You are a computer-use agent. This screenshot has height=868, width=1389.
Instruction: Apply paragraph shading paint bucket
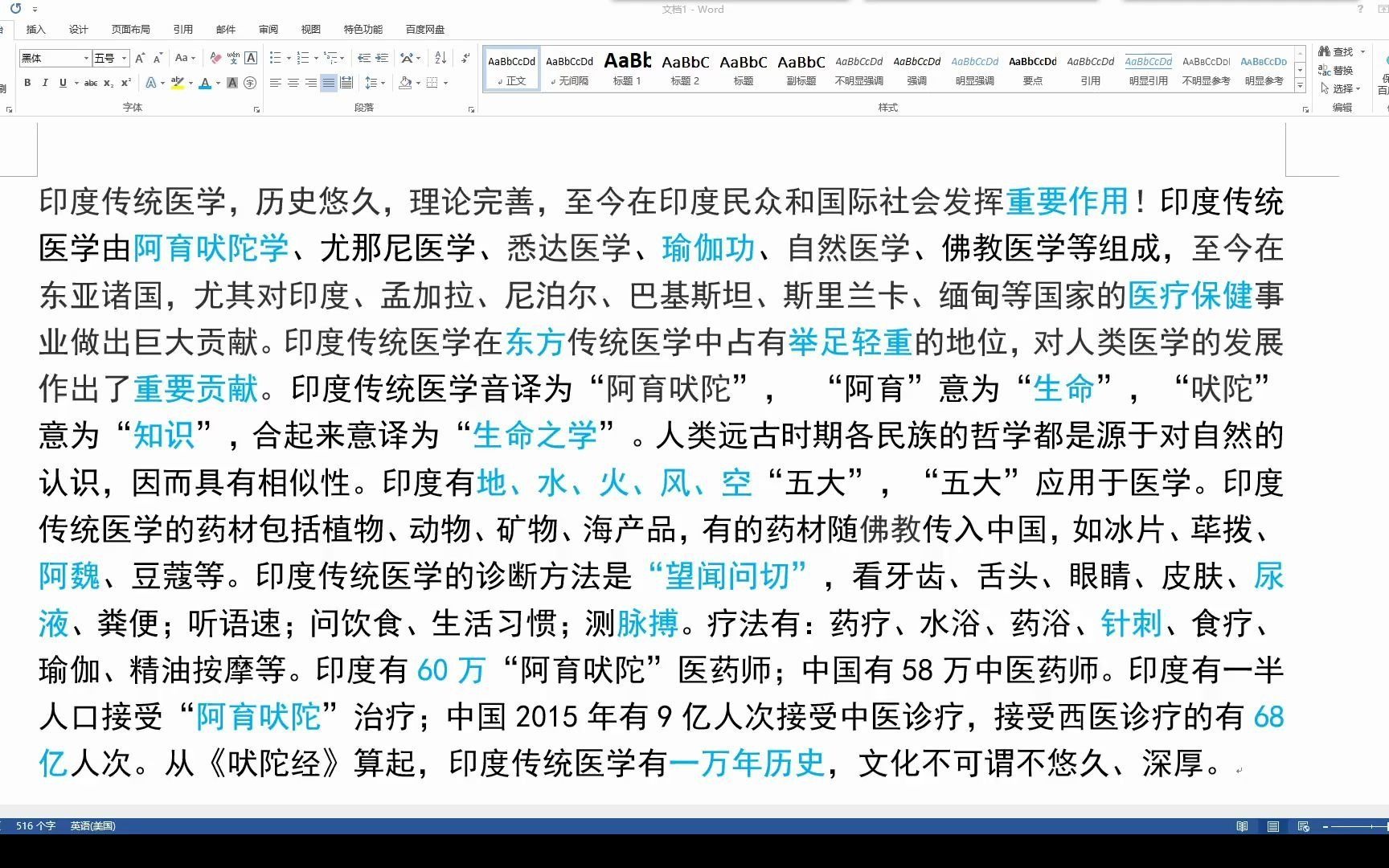[405, 83]
